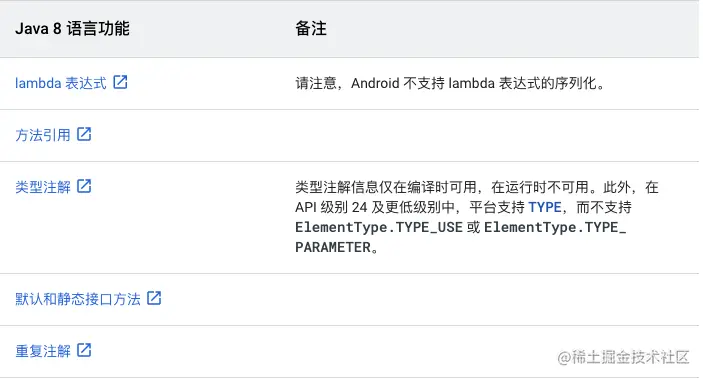Follow the 方法引用 link
The height and width of the screenshot is (379, 703).
pos(43,135)
